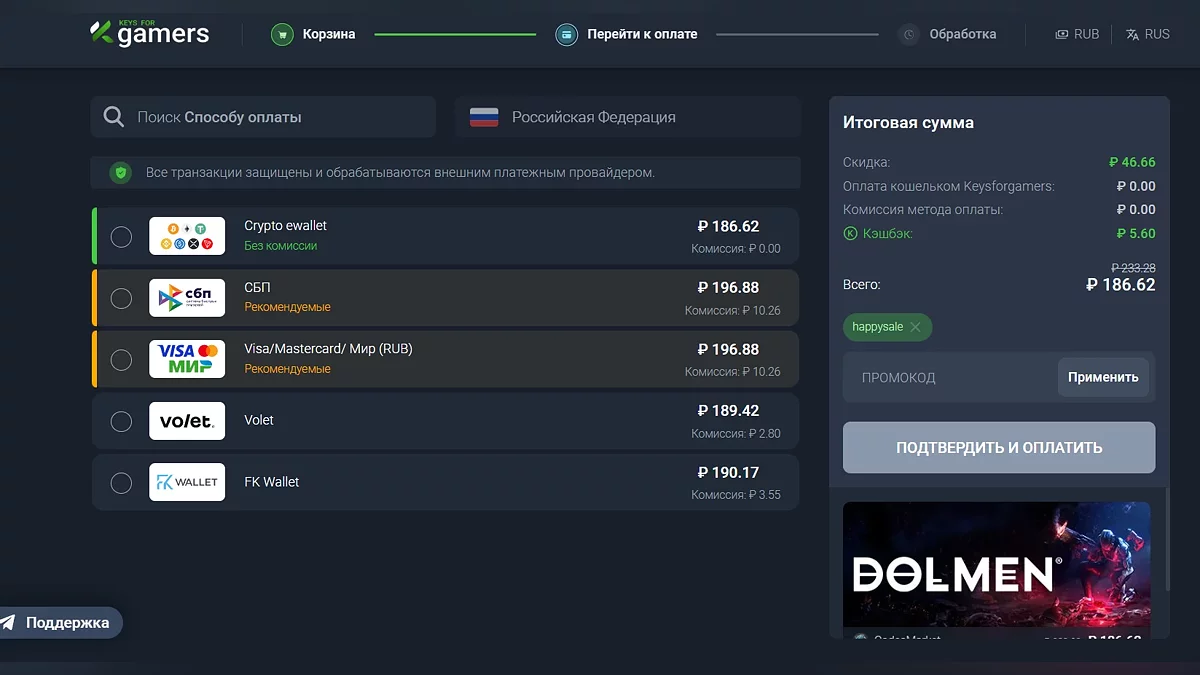
Task: Click the green cart step icon
Action: pos(283,34)
